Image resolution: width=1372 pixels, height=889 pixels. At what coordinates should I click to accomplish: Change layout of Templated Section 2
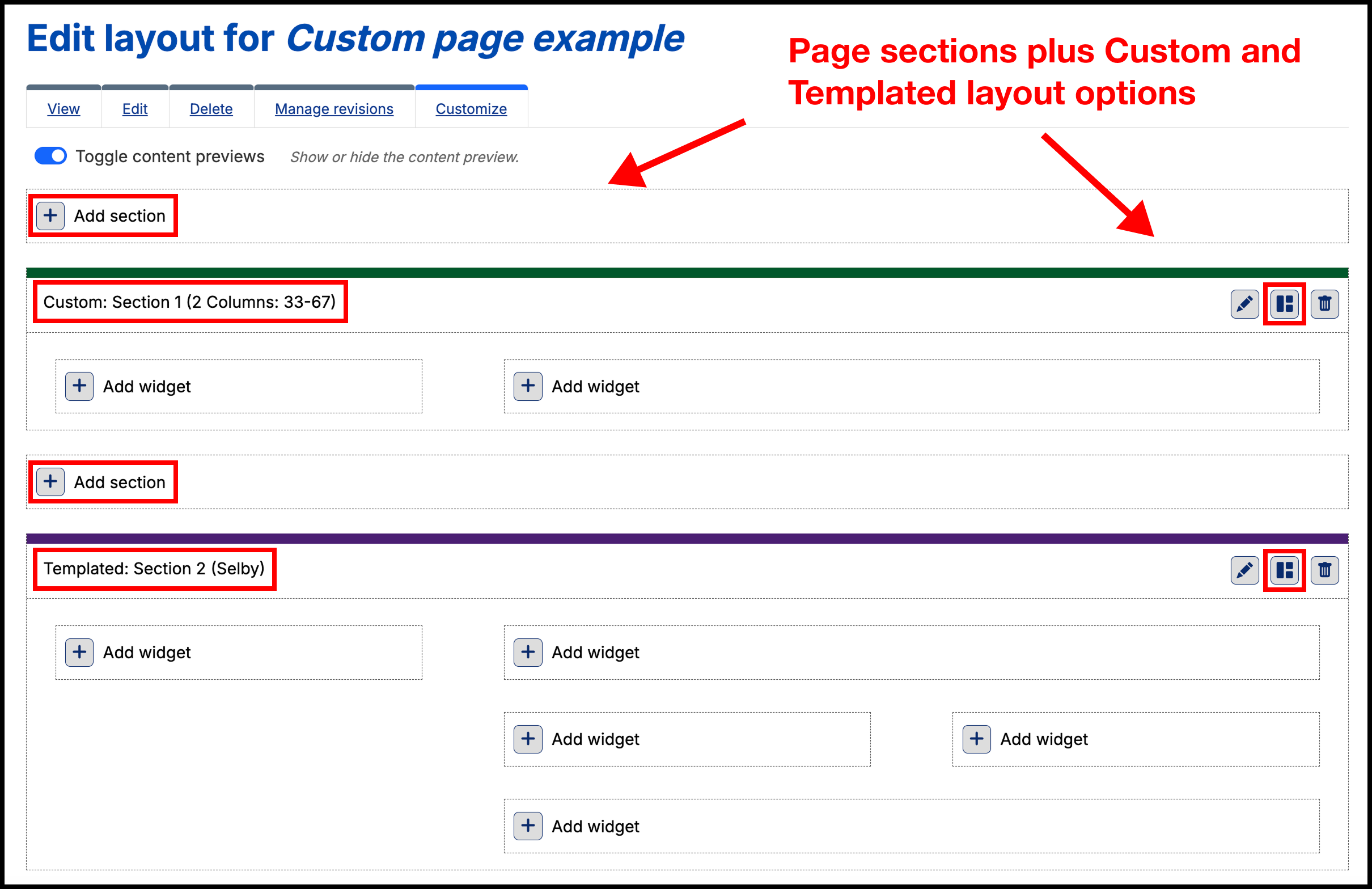point(1284,570)
